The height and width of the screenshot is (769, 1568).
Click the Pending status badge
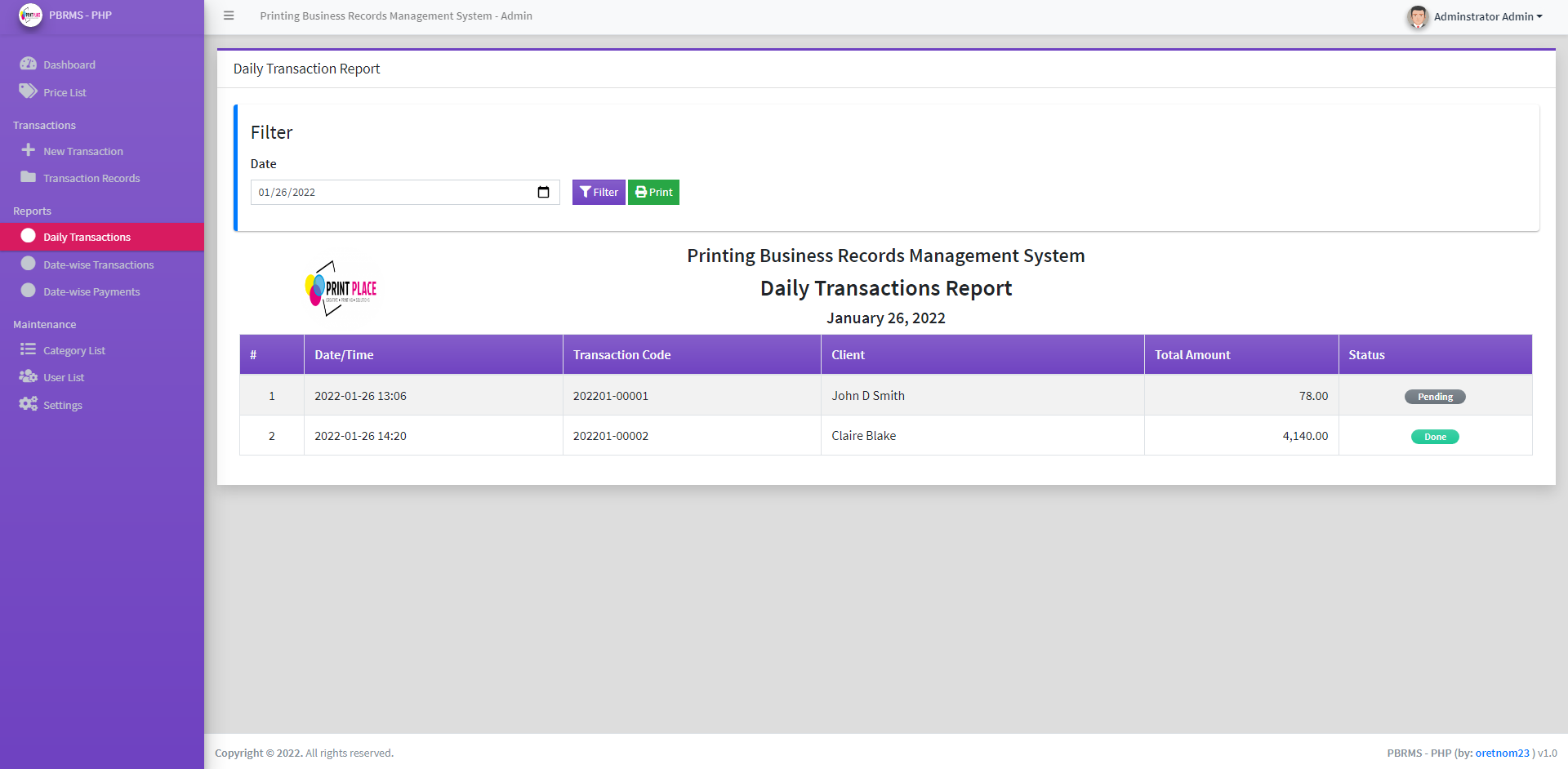click(1435, 397)
